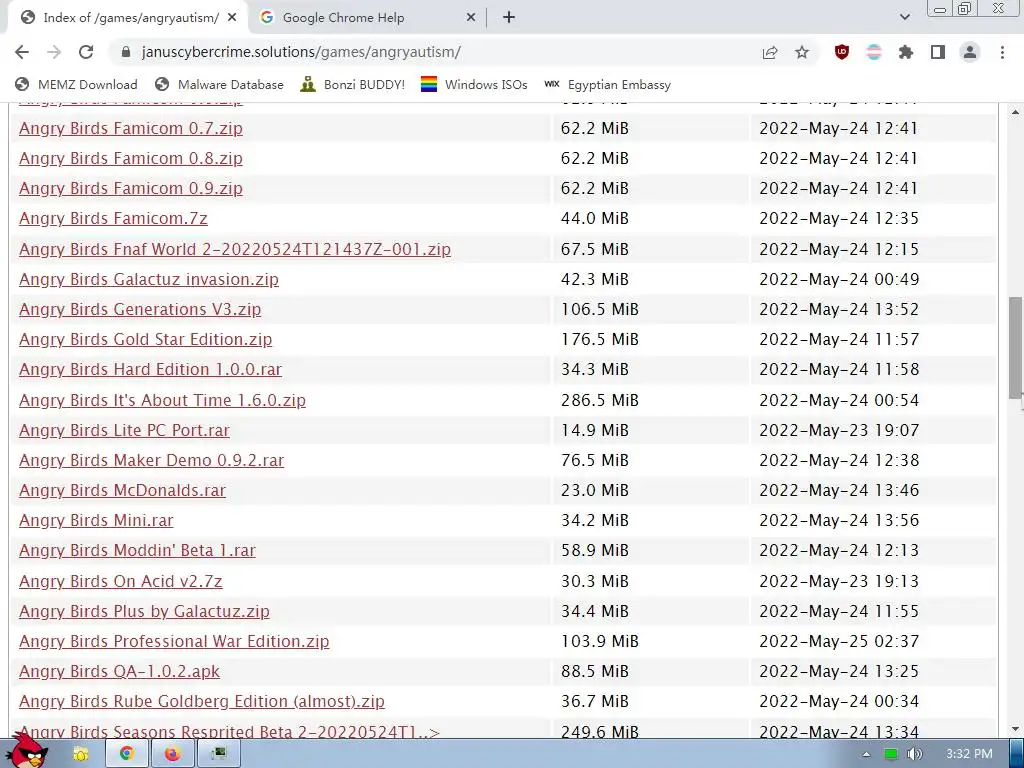Click the date 2022-May-23 19:07

coord(839,430)
